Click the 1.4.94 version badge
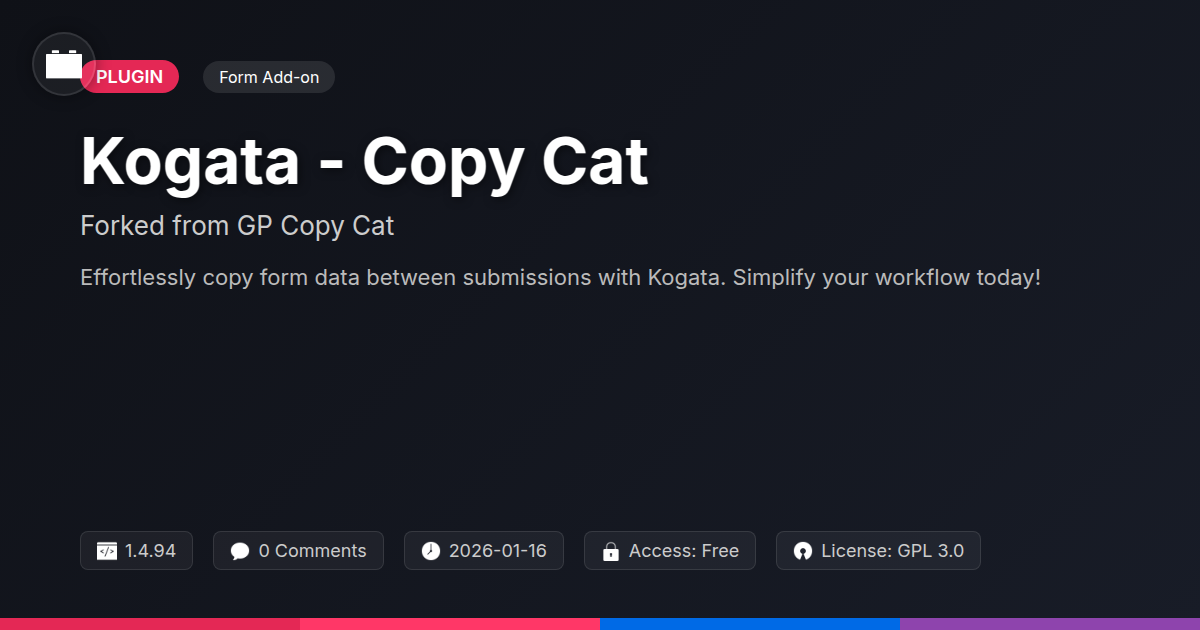This screenshot has height=630, width=1200. click(136, 551)
